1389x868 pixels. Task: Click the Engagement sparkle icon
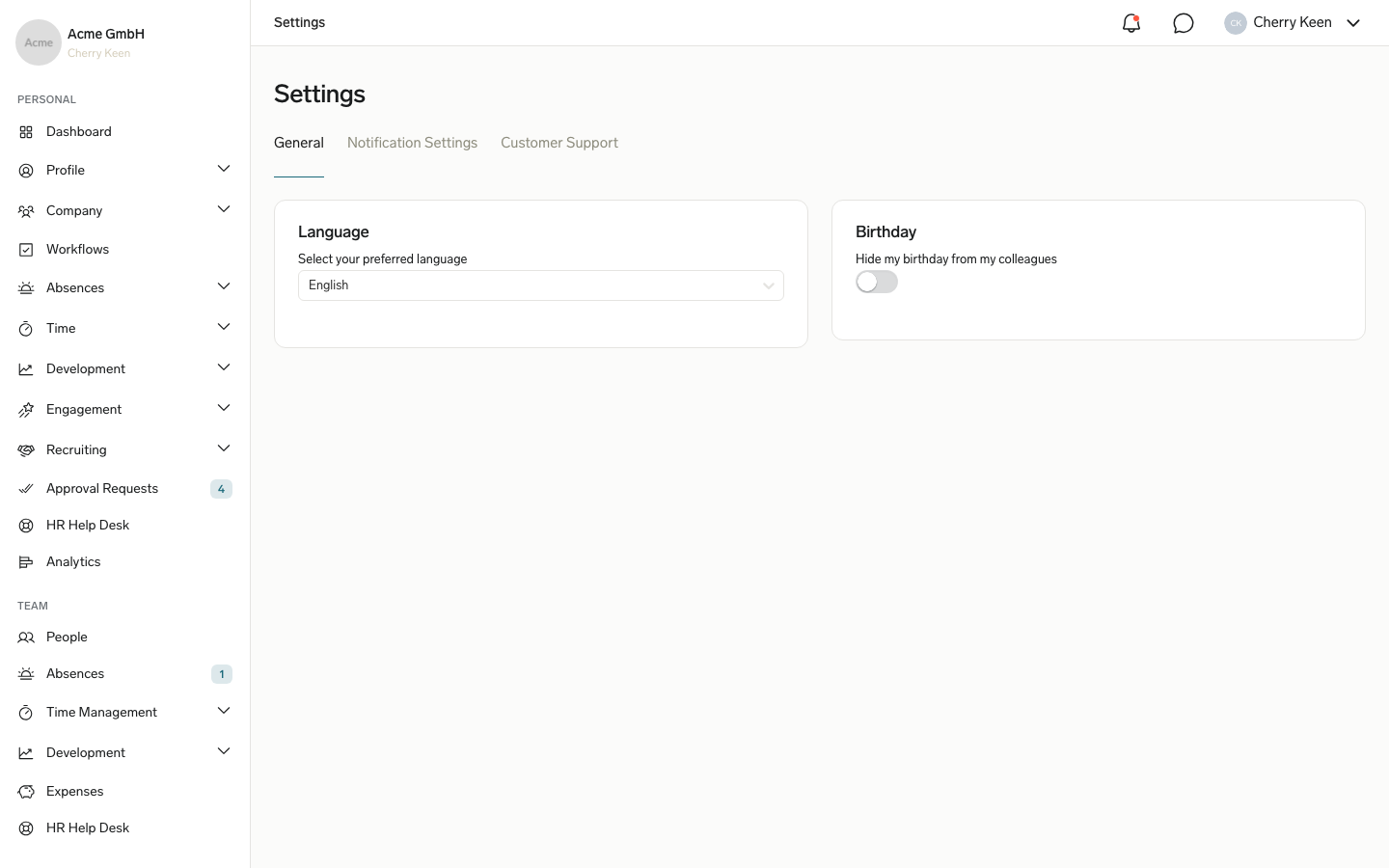point(26,410)
